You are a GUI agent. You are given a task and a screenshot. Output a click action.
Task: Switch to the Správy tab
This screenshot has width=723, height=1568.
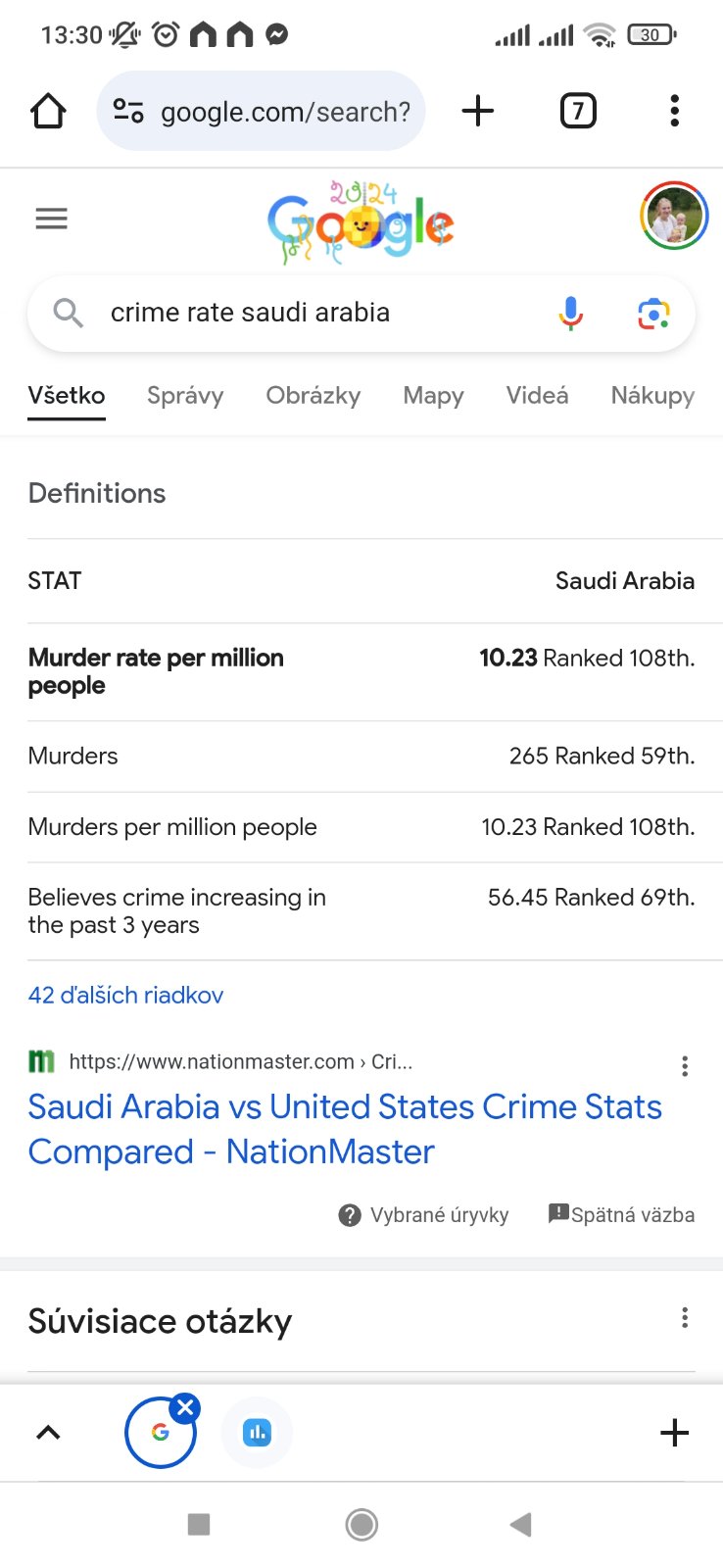click(185, 395)
